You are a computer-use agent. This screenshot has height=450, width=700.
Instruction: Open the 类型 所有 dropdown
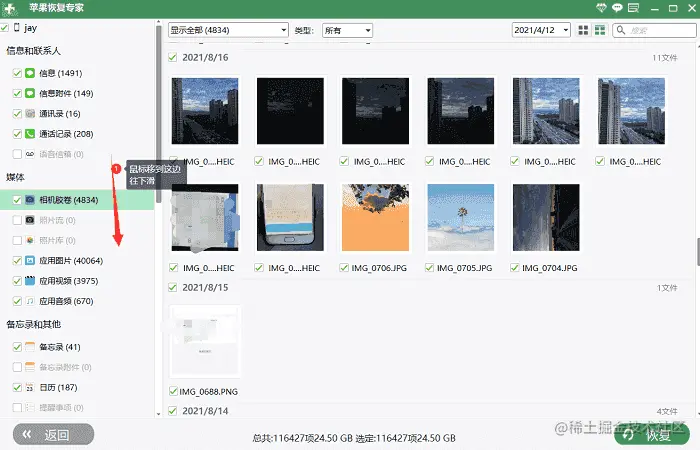(347, 30)
